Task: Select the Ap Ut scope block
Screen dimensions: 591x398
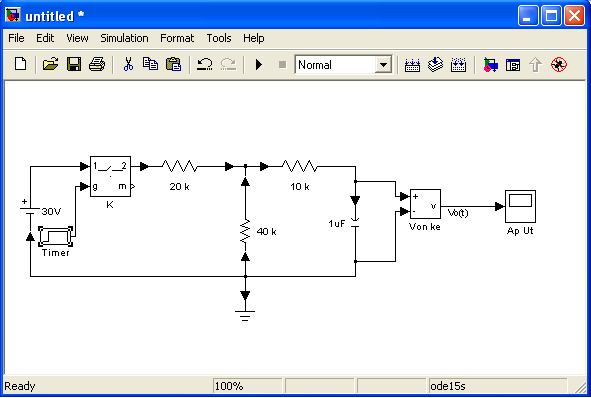Action: (520, 206)
